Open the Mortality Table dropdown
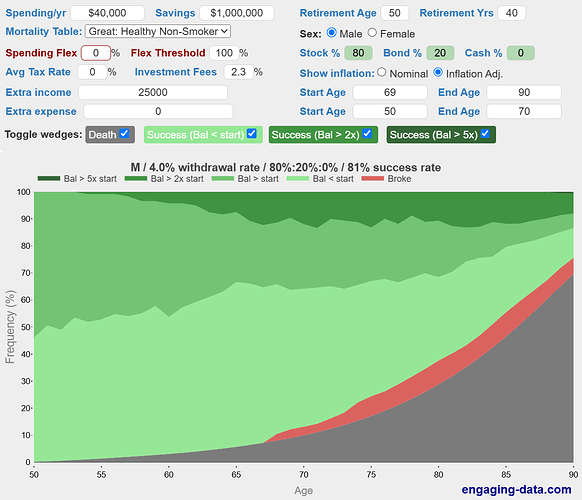Image resolution: width=582 pixels, height=500 pixels. coord(158,32)
